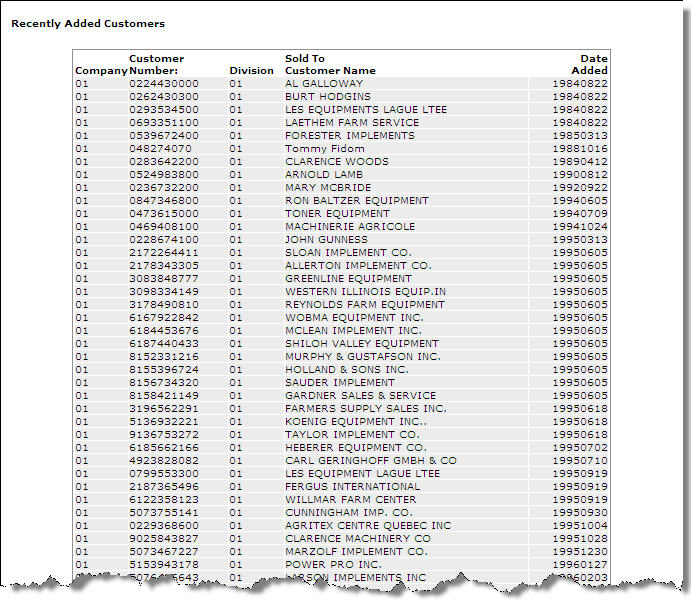Click the Division column header
The height and width of the screenshot is (602, 691).
(x=251, y=71)
